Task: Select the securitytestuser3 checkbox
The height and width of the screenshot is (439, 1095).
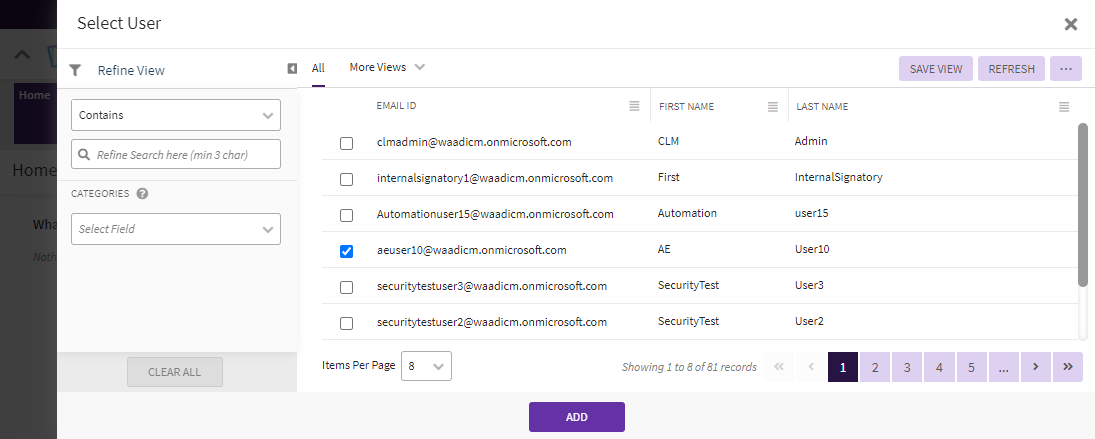Action: click(x=346, y=288)
